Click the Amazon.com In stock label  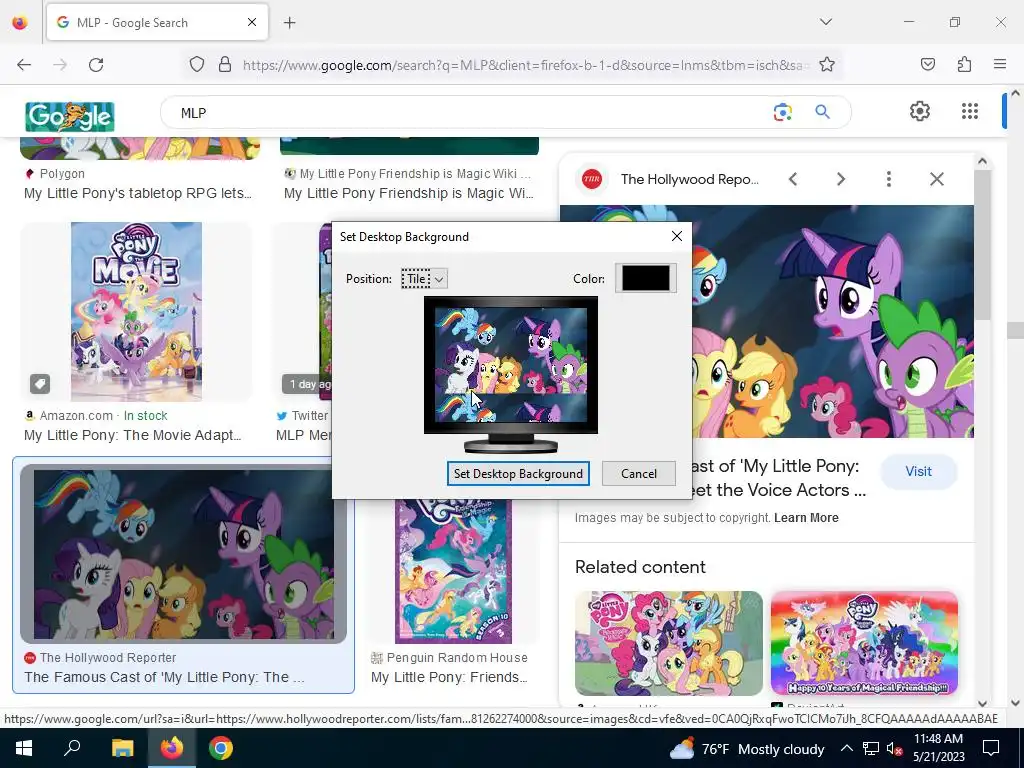tap(103, 415)
